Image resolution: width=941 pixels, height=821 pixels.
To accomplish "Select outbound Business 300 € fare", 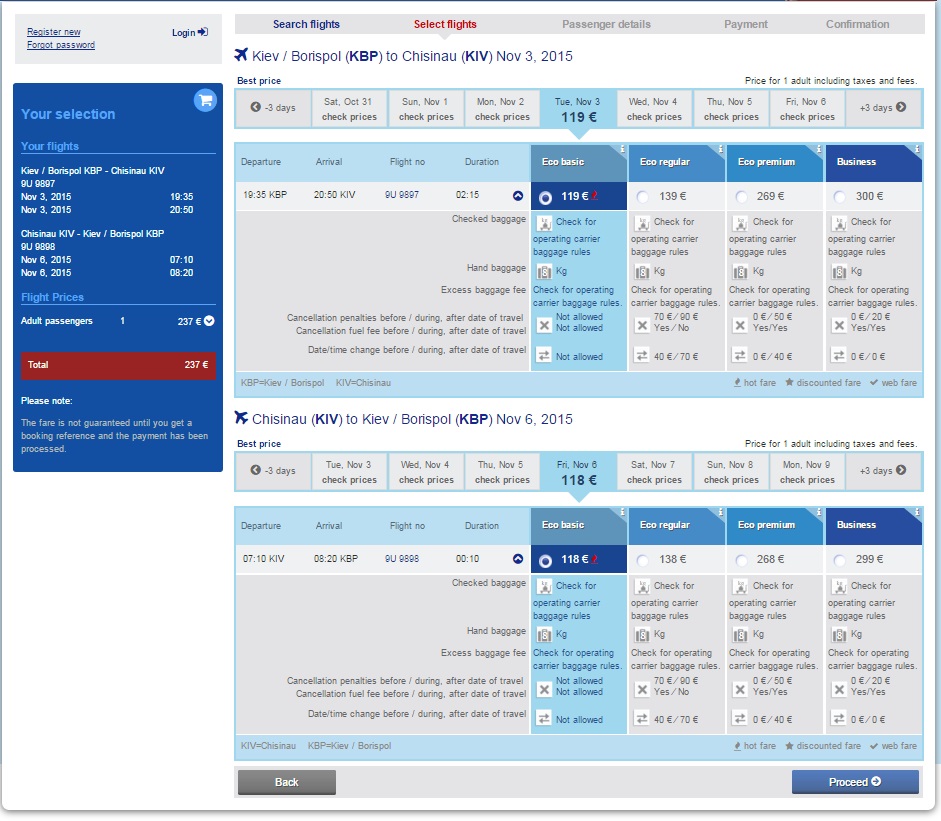I will [x=839, y=197].
